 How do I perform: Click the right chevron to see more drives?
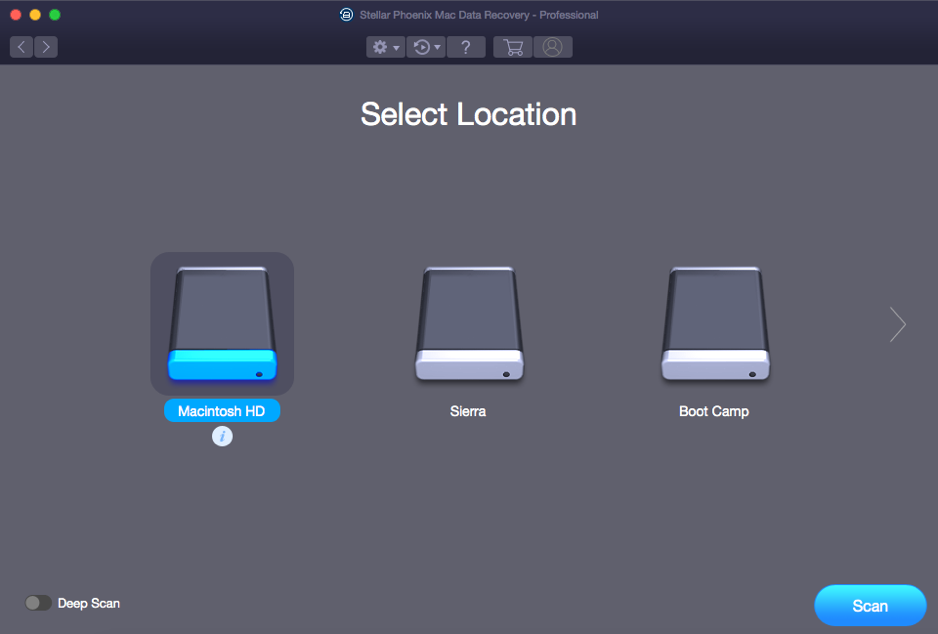pyautogui.click(x=897, y=324)
